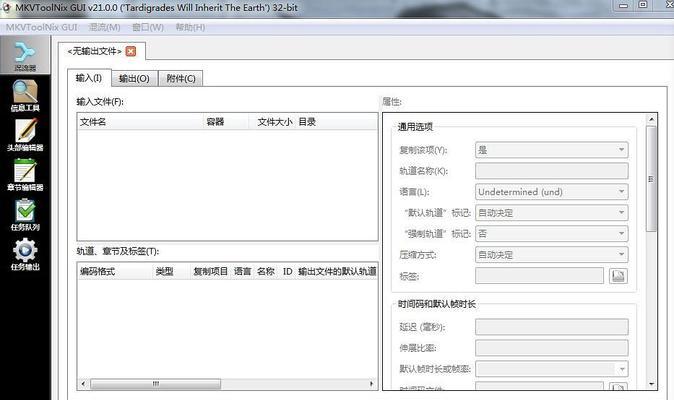
Task: Open the Info tool (信息工具) in sidebar
Action: coord(25,96)
